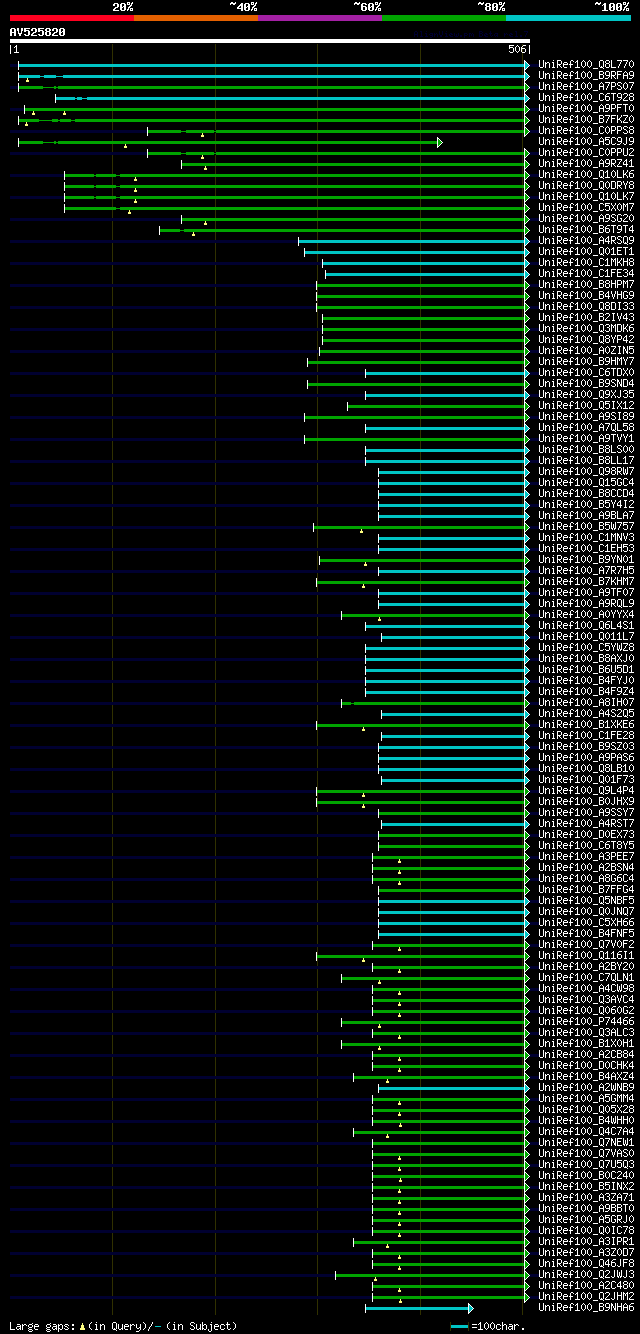Select the UniRef100_Q10LK6 label
The image size is (640, 1334).
pyautogui.click(x=586, y=175)
